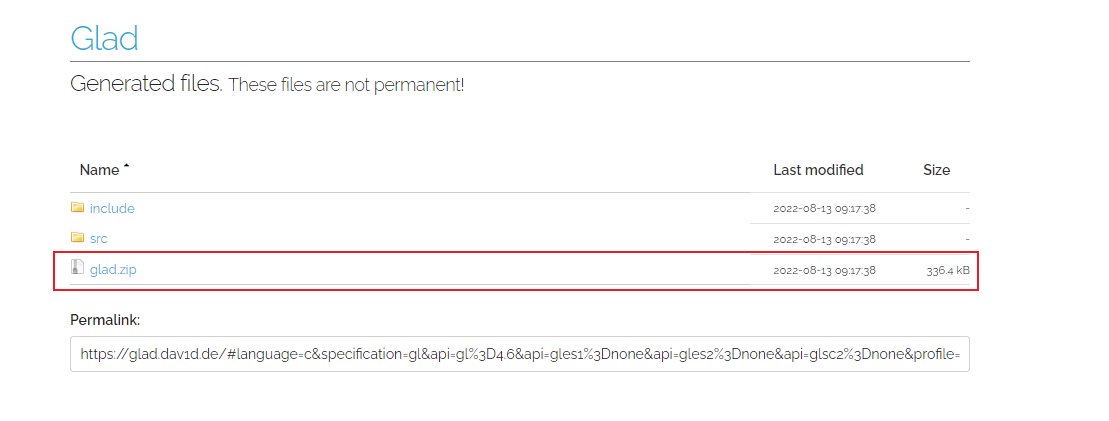Click the glad.zip row's modified timestamp
Viewport: 1109px width, 421px height.
tap(824, 270)
